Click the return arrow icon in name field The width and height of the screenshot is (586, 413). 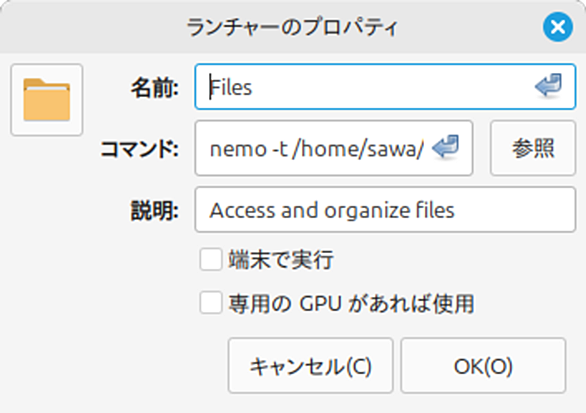[548, 86]
